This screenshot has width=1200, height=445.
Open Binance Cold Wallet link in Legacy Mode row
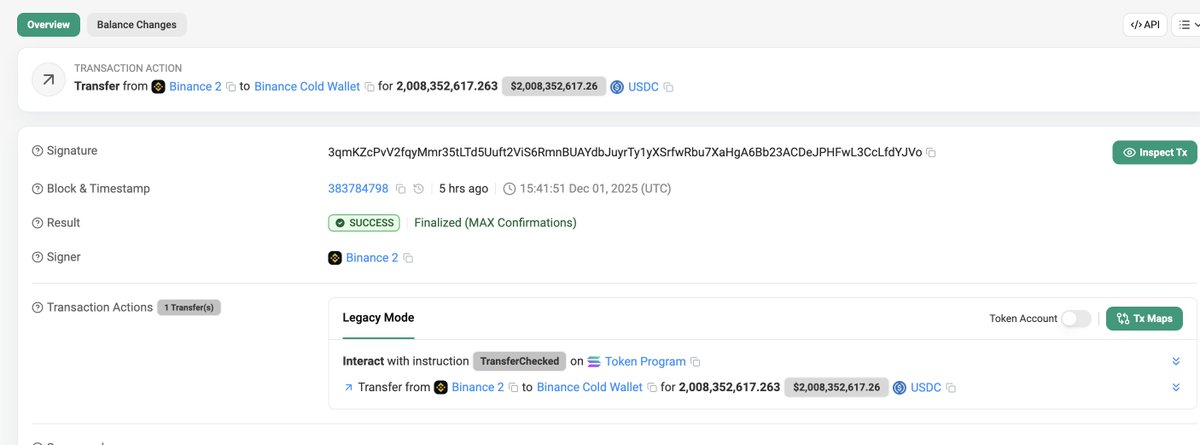point(590,387)
